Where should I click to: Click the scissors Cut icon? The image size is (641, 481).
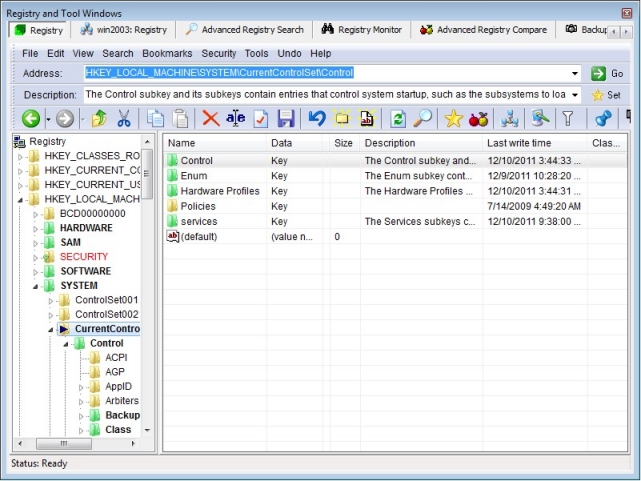124,119
